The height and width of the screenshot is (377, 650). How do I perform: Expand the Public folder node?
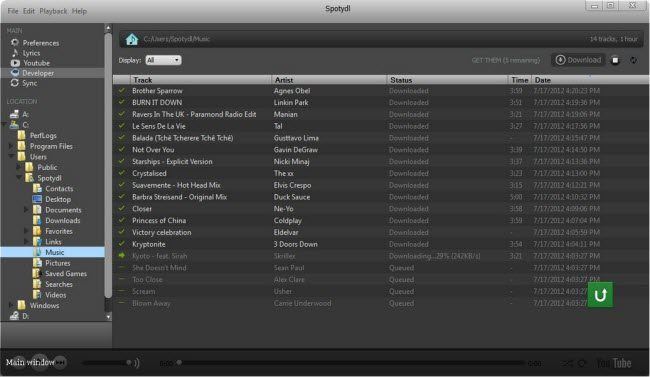coord(19,167)
